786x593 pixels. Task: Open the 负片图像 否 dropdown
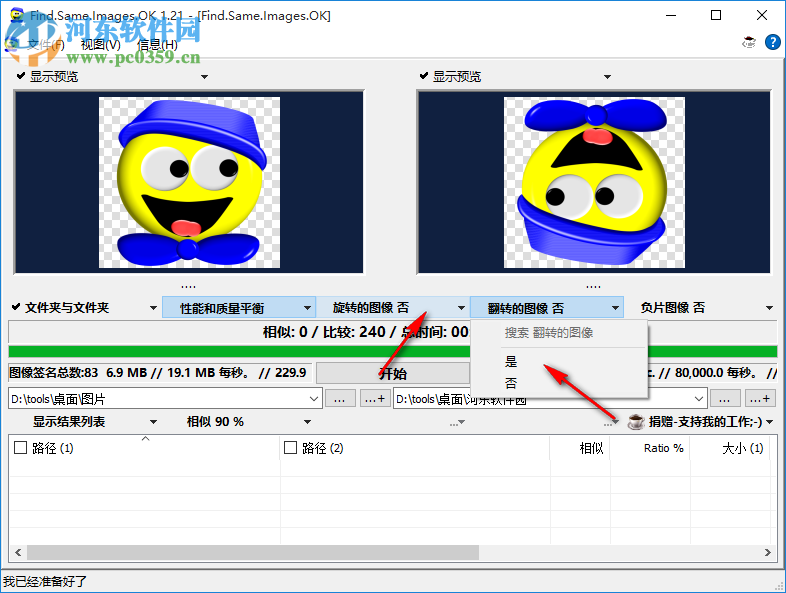pyautogui.click(x=700, y=308)
